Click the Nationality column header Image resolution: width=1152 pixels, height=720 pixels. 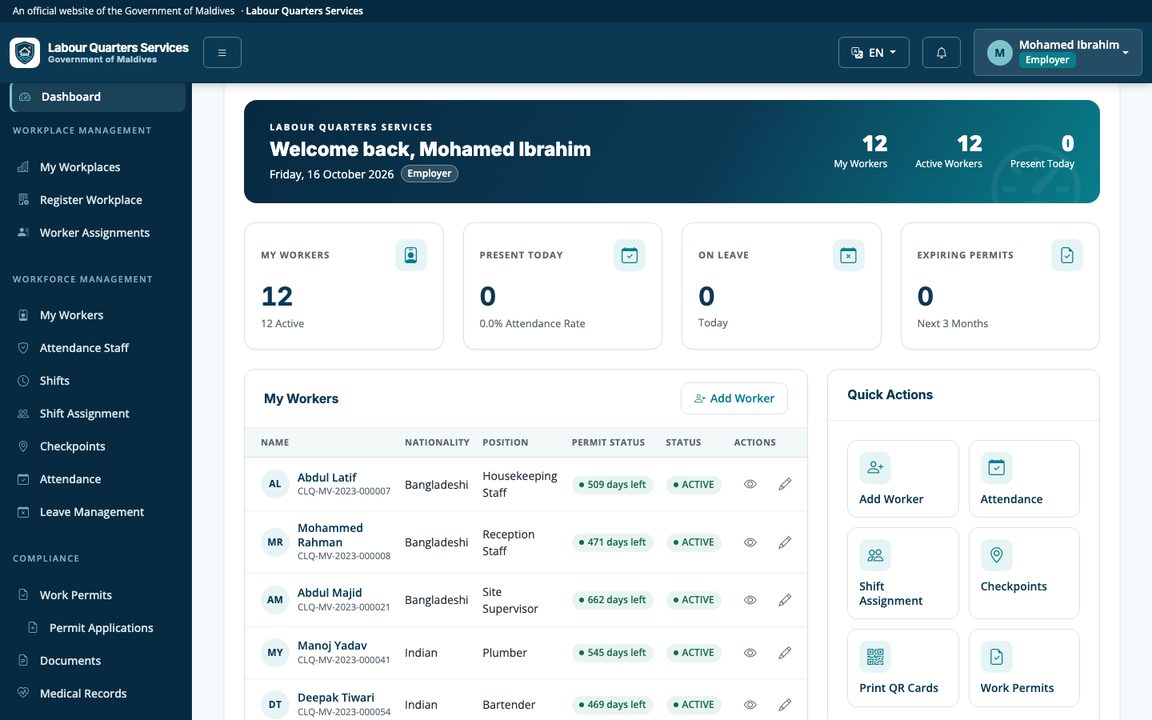click(x=437, y=442)
